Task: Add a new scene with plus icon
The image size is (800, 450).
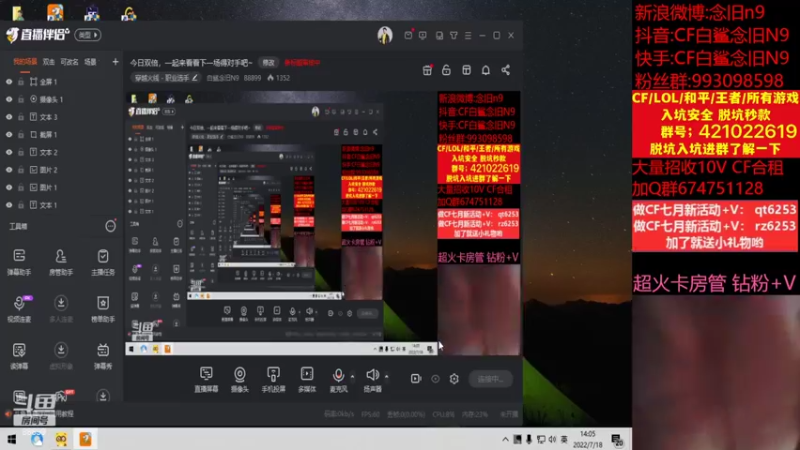Action: tap(115, 62)
